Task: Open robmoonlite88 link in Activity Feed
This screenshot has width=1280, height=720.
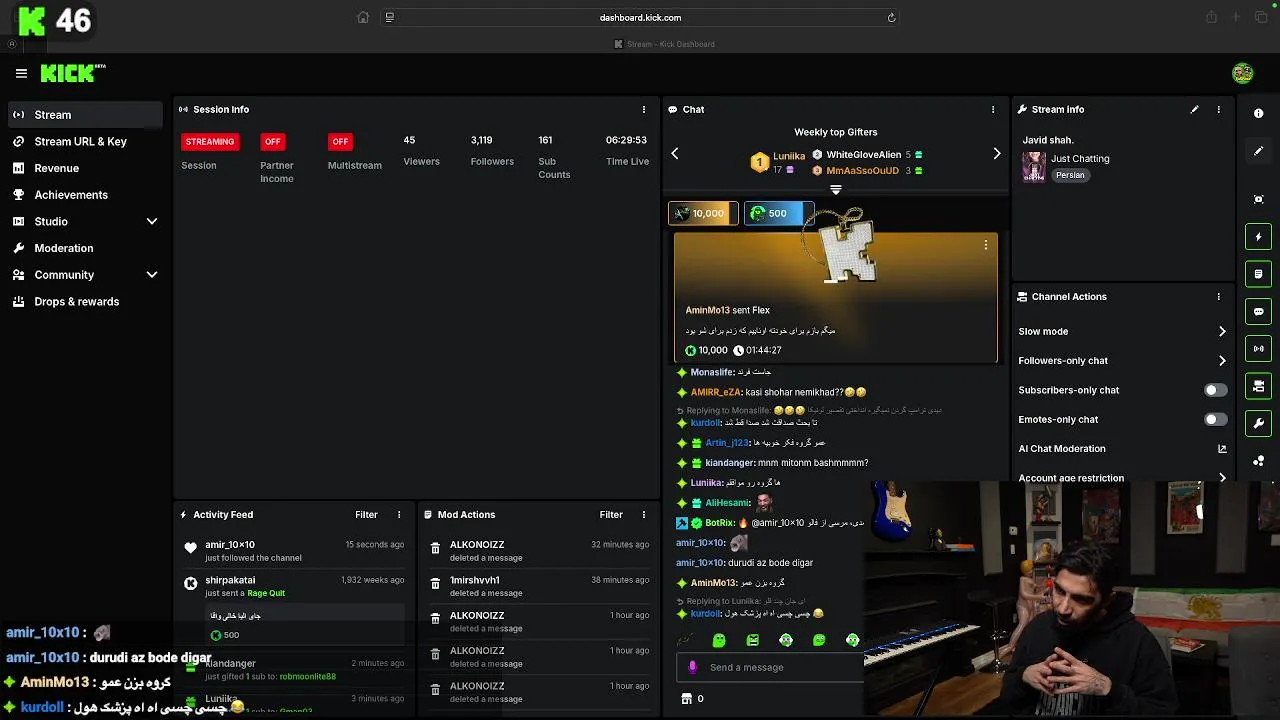Action: (x=308, y=677)
